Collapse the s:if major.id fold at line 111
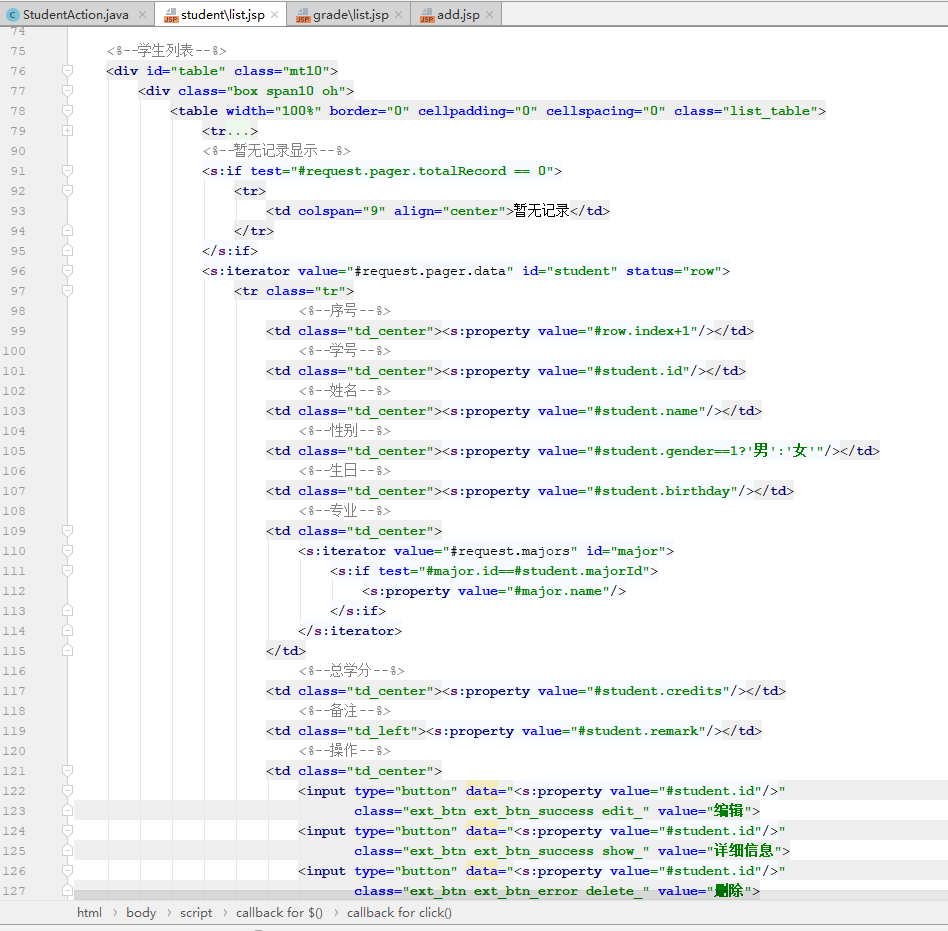The image size is (948, 931). click(68, 571)
